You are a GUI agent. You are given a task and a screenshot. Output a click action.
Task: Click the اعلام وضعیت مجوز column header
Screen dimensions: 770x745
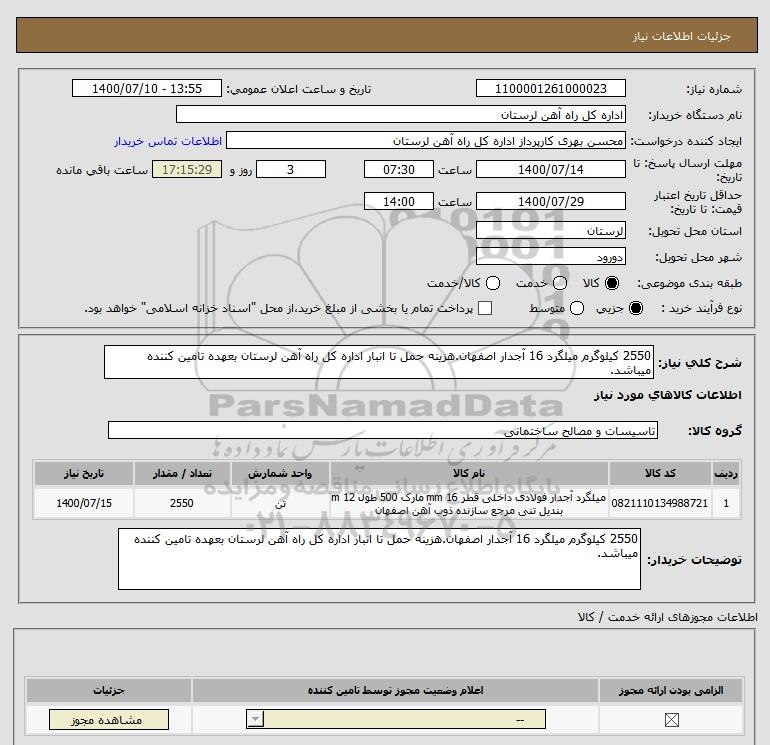point(395,690)
